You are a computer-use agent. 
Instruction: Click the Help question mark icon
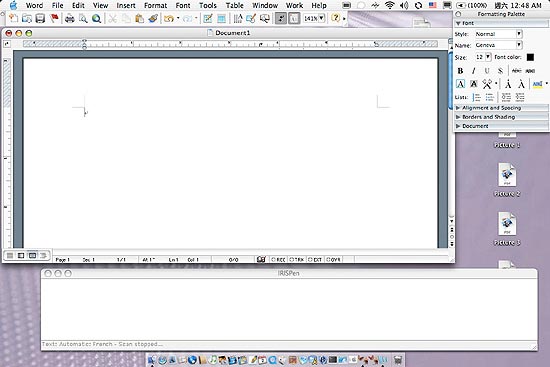(336, 18)
